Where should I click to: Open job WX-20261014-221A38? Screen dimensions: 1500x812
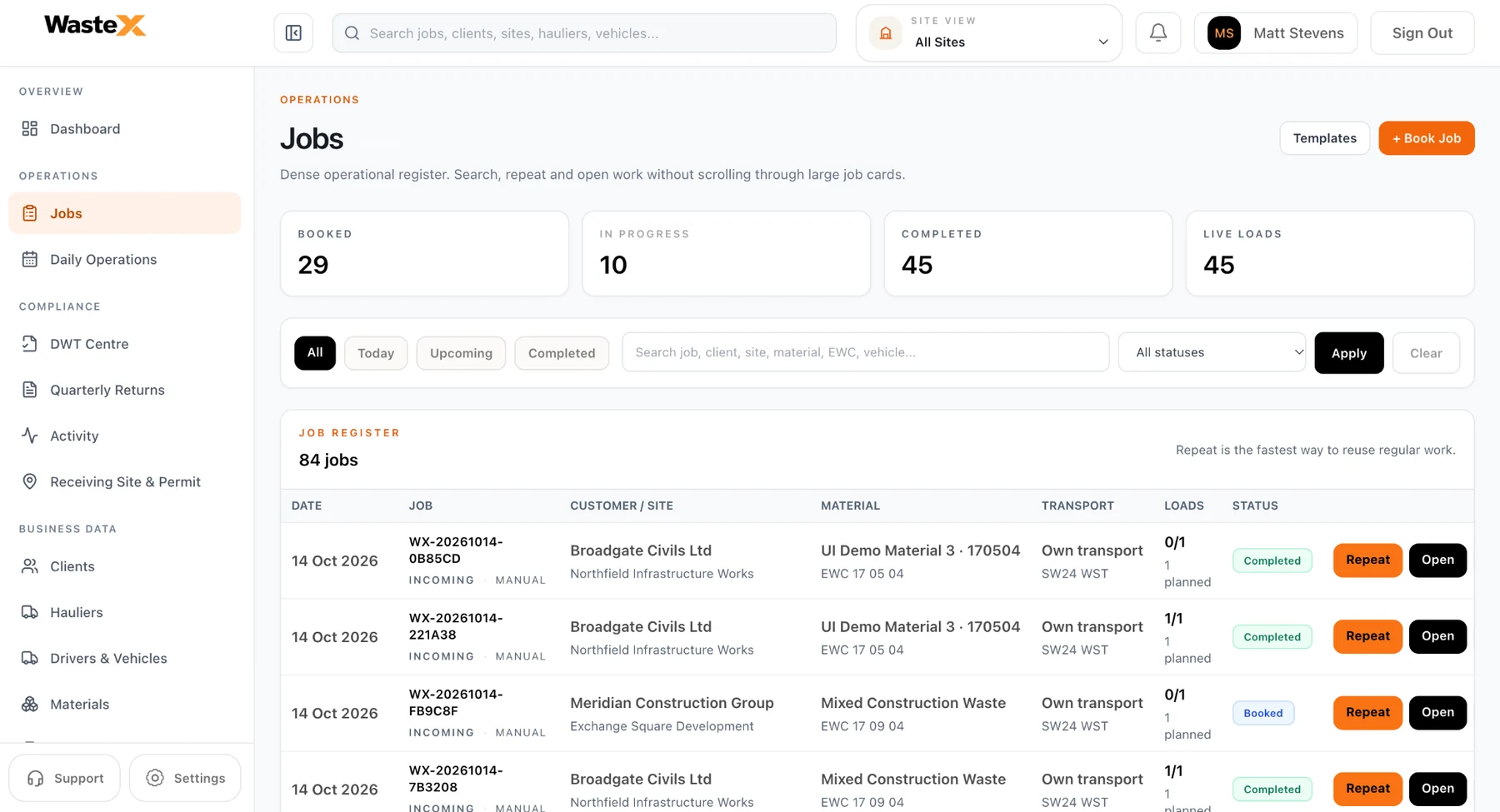pos(1437,636)
